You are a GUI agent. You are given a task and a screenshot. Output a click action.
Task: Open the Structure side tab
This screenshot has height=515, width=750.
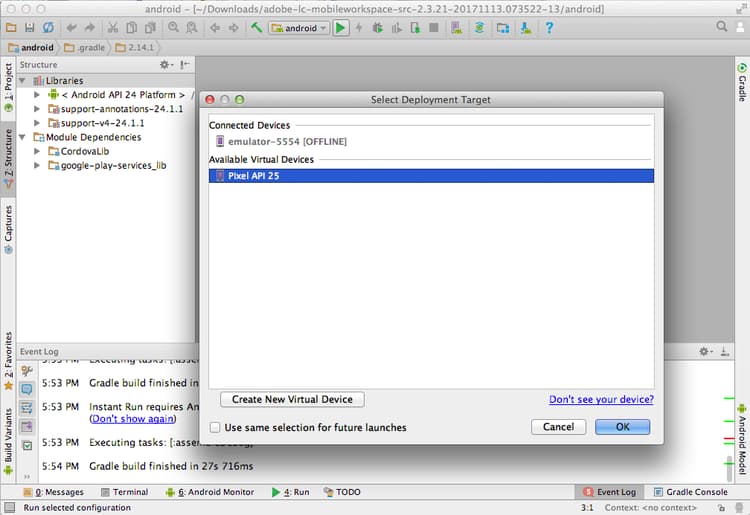coord(8,159)
